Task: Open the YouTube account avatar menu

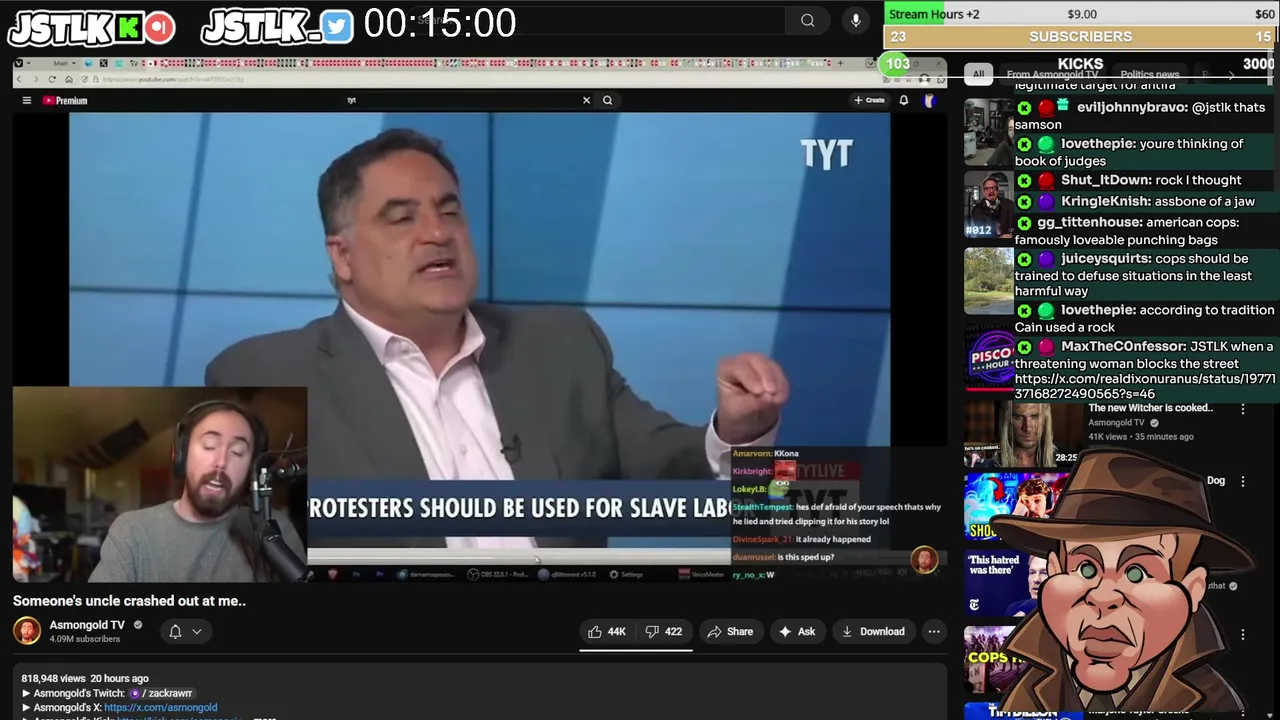Action: (x=929, y=100)
